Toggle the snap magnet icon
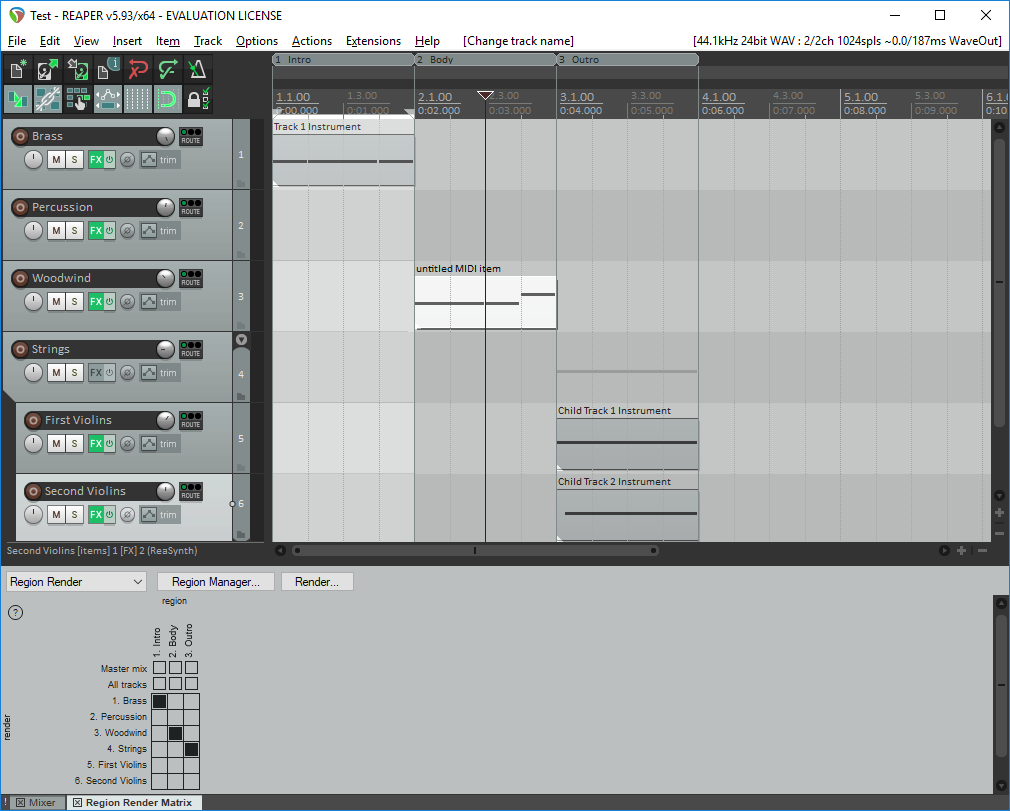This screenshot has height=811, width=1010. (168, 99)
